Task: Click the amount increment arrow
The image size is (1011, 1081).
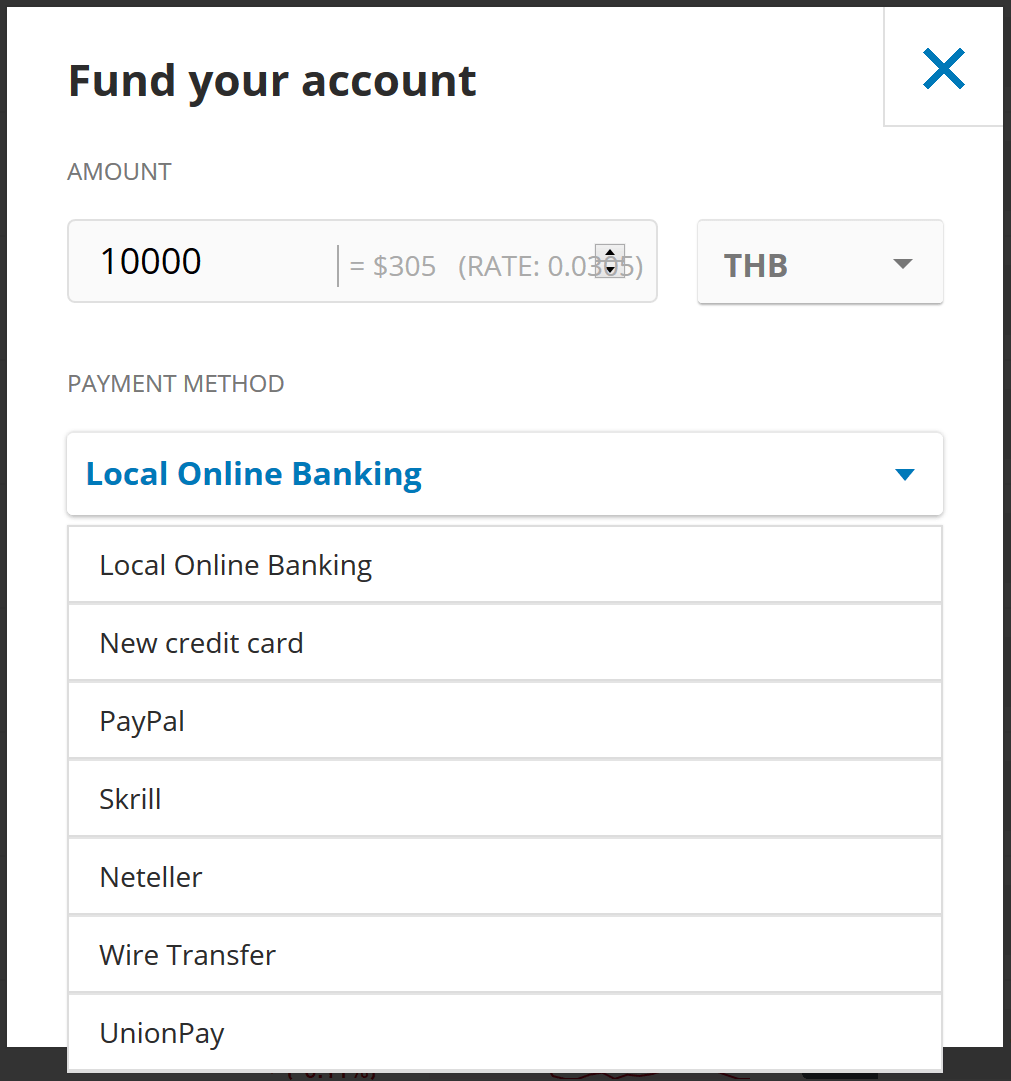Action: pos(610,253)
